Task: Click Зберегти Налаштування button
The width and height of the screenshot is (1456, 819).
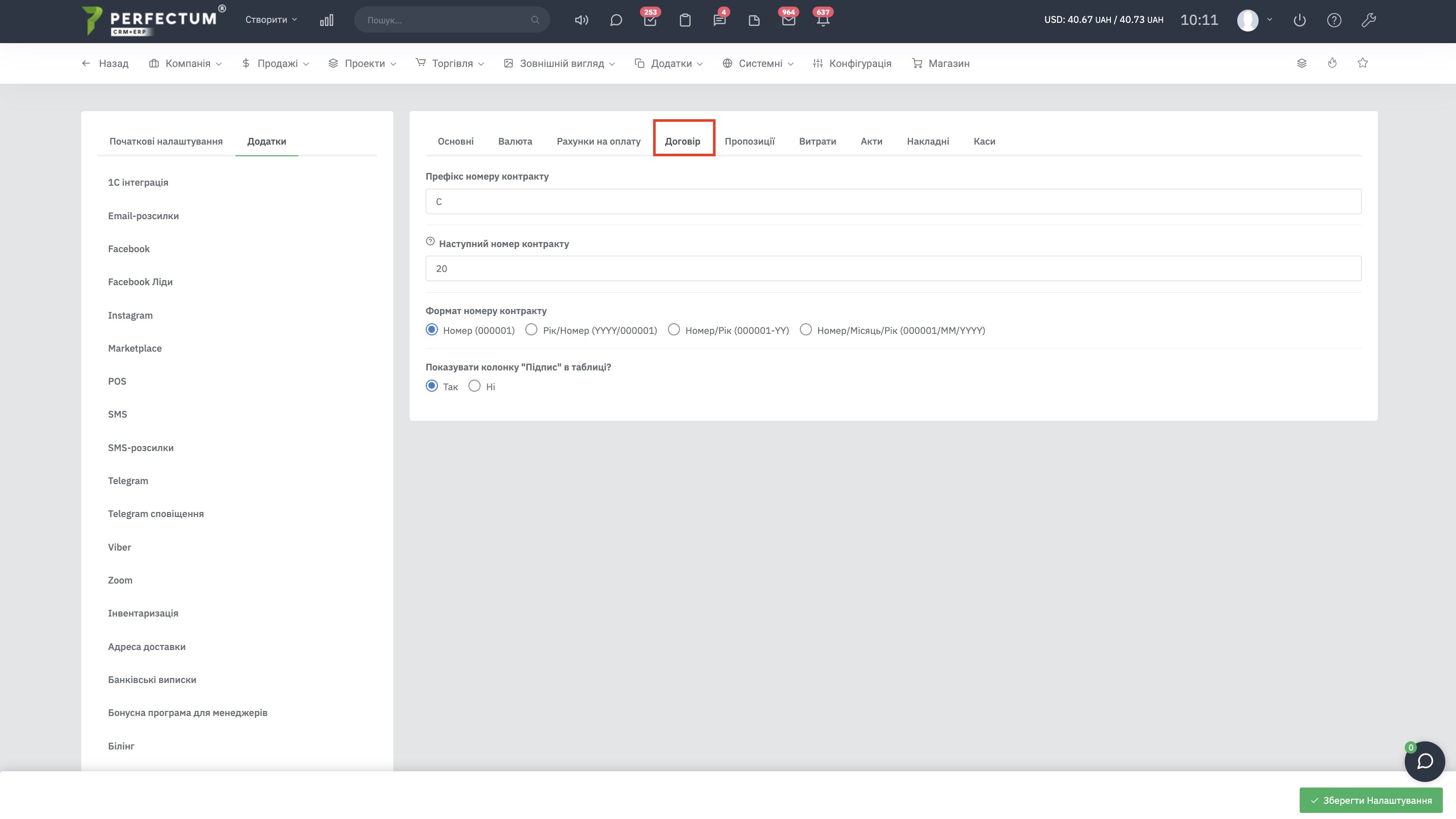Action: (x=1371, y=800)
